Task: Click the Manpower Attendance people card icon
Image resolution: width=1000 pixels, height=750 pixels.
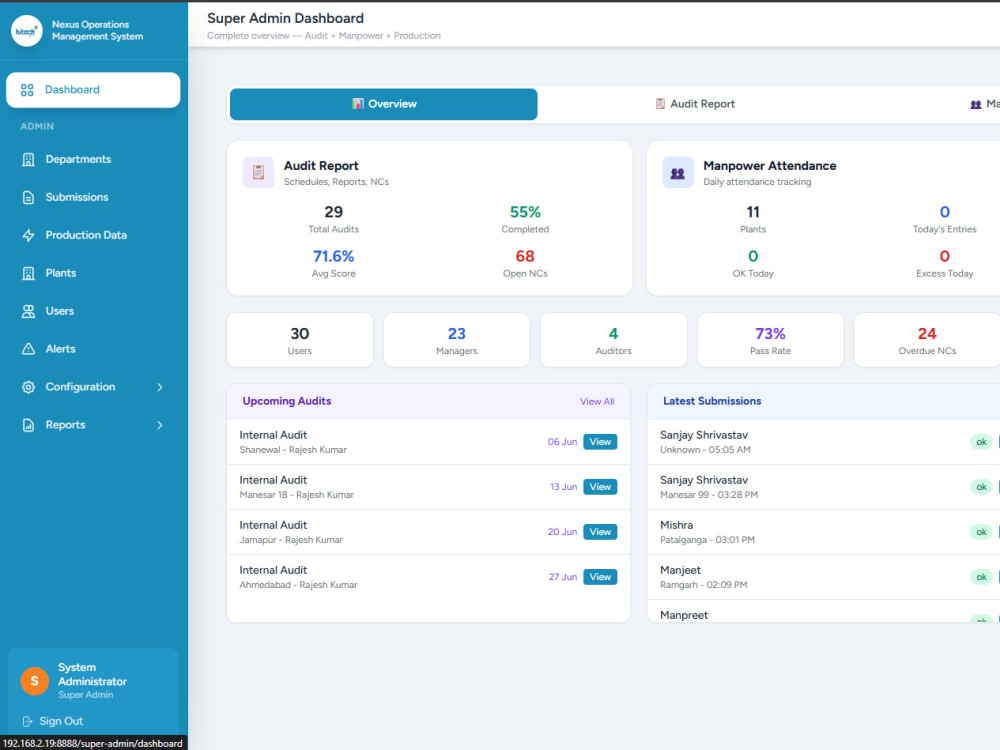Action: (677, 172)
